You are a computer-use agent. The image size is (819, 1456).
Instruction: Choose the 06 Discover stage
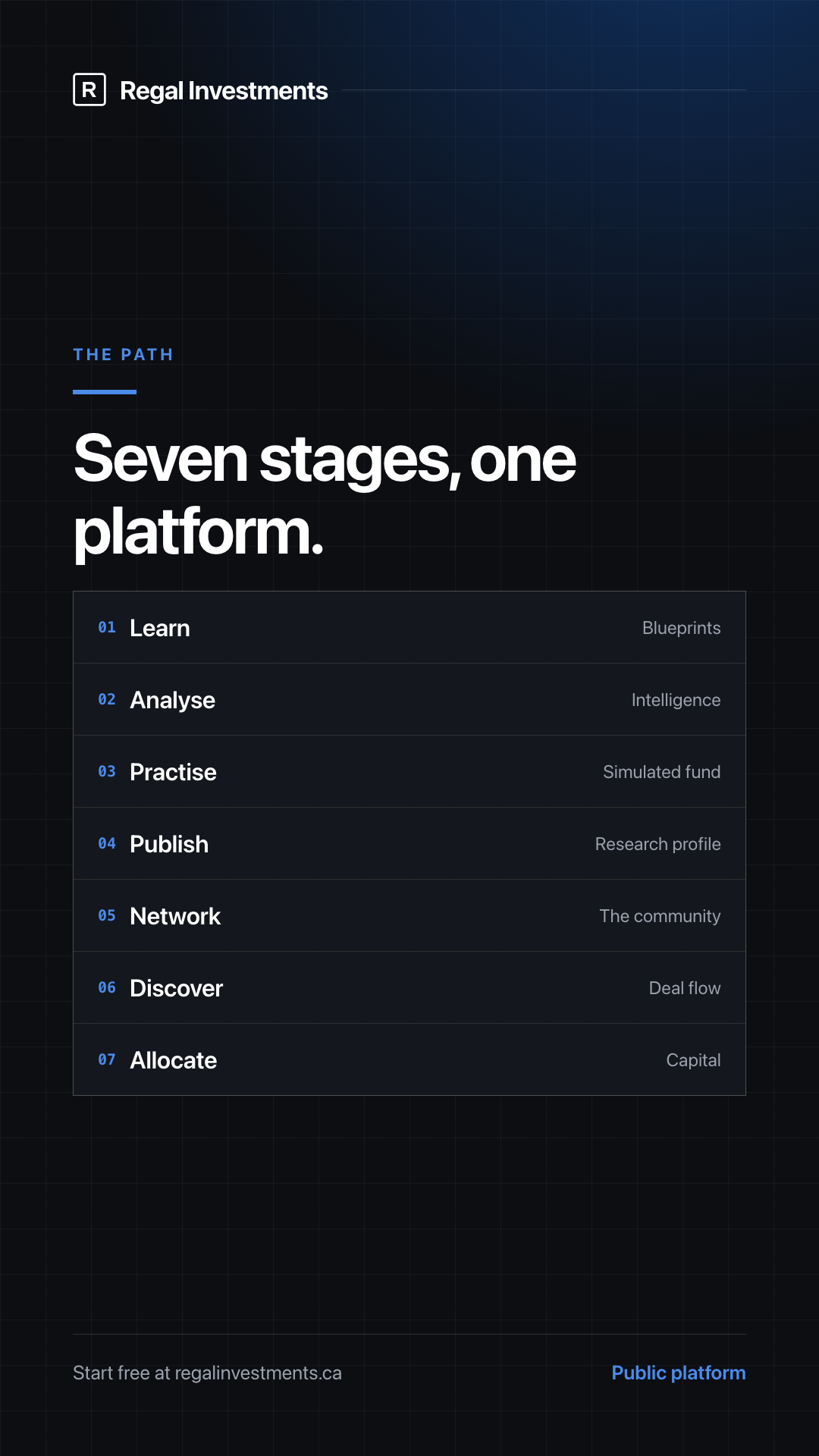409,988
